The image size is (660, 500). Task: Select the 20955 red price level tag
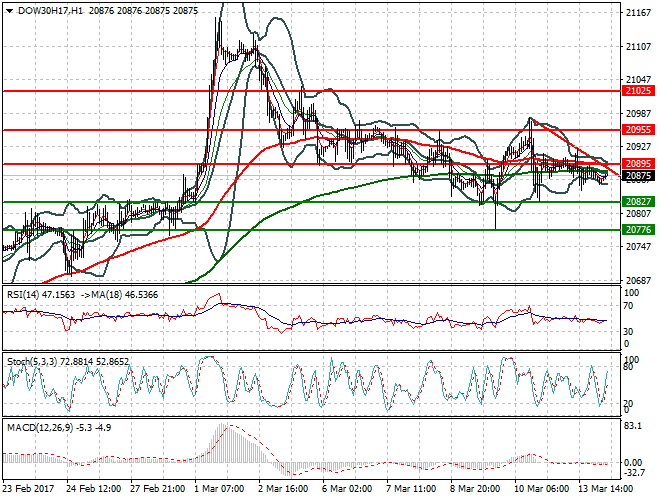coord(637,129)
